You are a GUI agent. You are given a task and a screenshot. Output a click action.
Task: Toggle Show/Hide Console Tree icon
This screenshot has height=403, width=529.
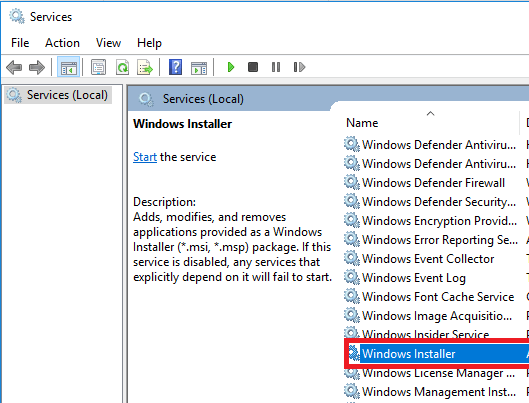(x=68, y=67)
